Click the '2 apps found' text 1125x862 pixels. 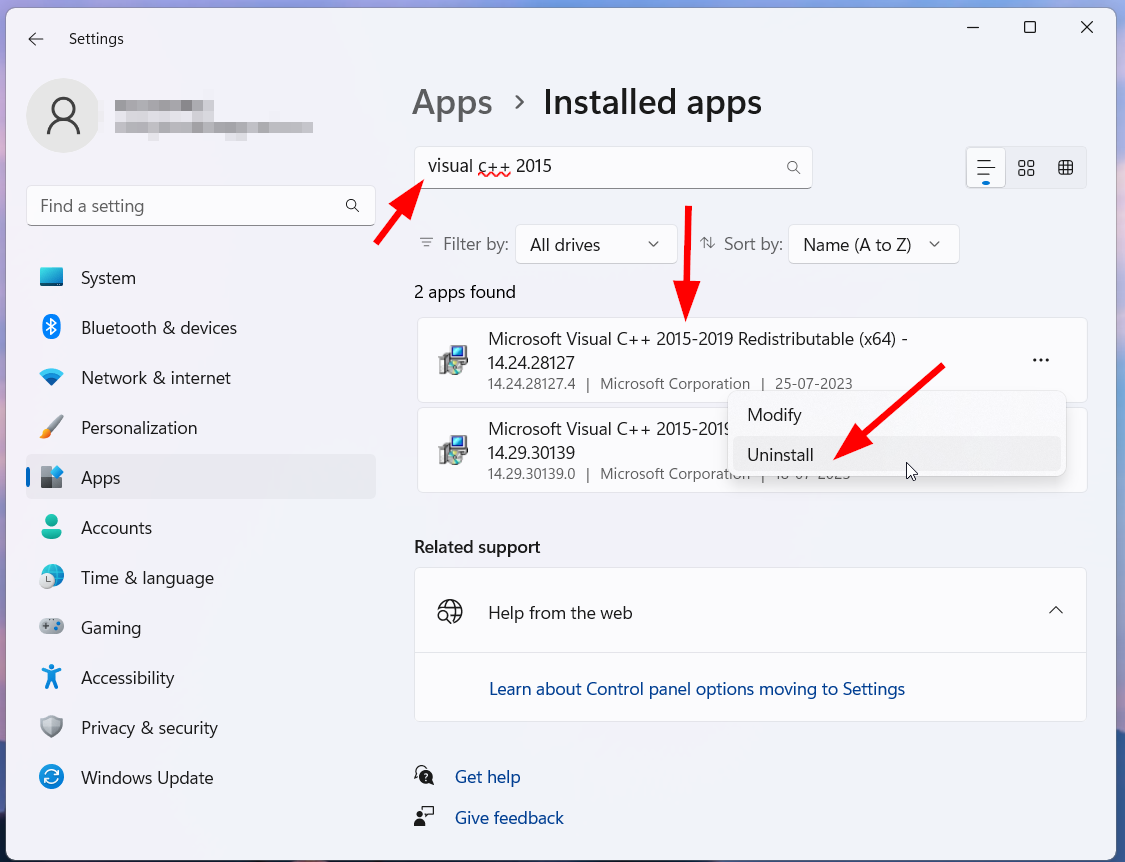pyautogui.click(x=465, y=292)
